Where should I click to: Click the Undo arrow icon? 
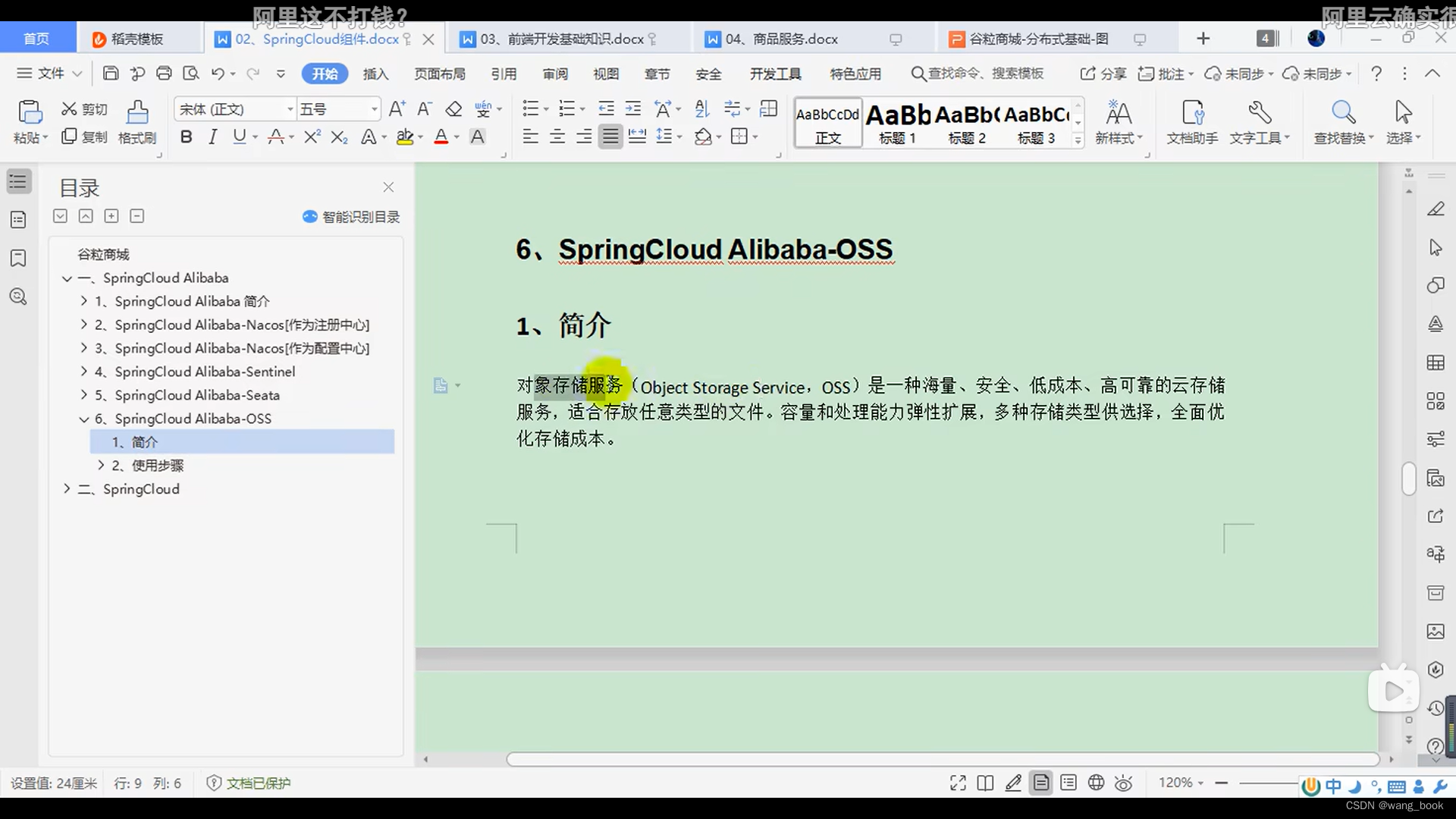(218, 73)
